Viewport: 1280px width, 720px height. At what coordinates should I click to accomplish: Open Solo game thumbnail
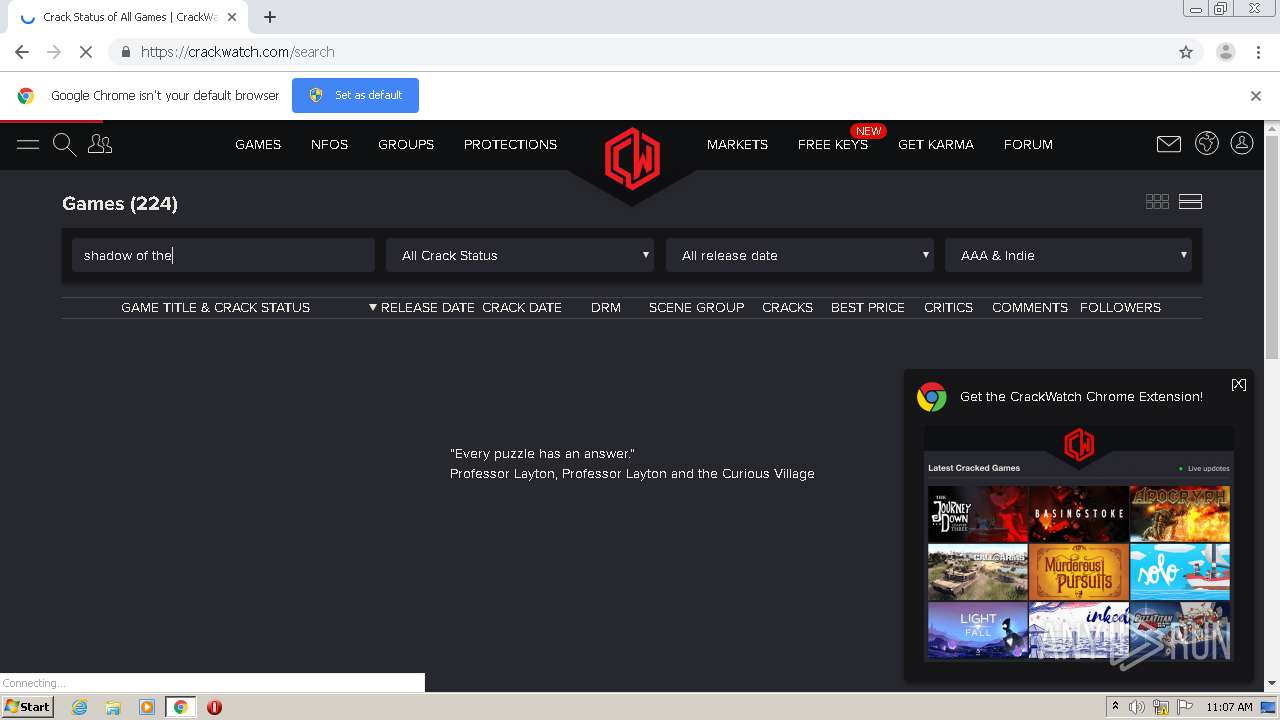[1179, 572]
